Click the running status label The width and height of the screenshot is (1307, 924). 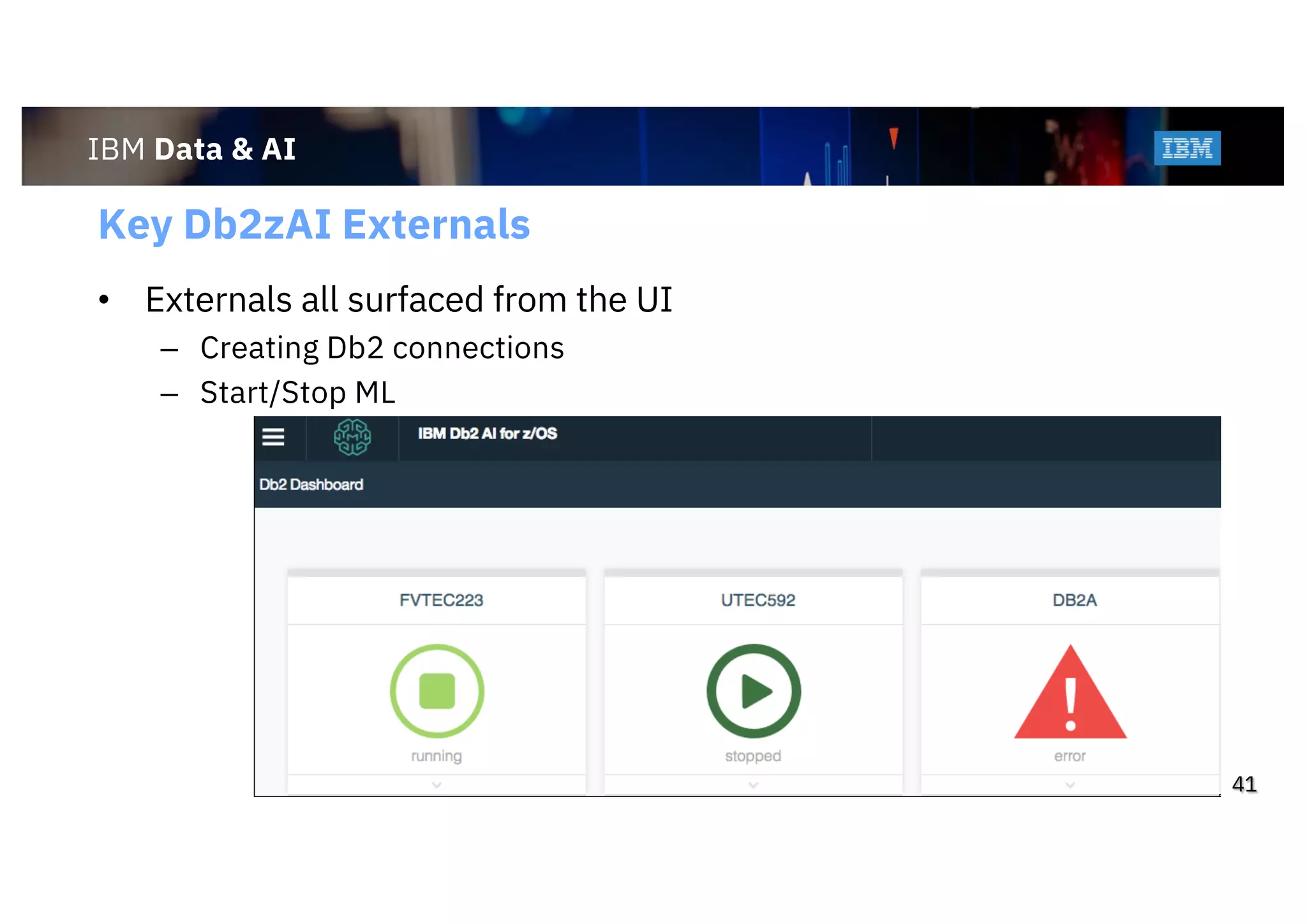pos(437,756)
